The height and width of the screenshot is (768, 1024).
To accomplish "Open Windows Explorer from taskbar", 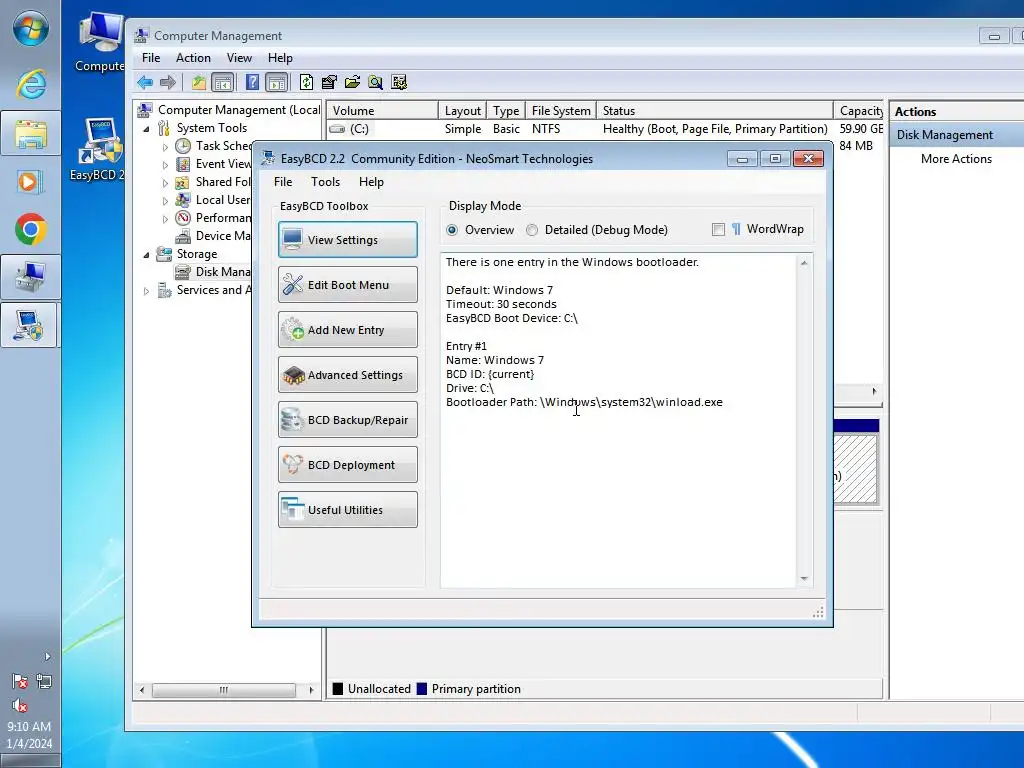I will click(30, 134).
